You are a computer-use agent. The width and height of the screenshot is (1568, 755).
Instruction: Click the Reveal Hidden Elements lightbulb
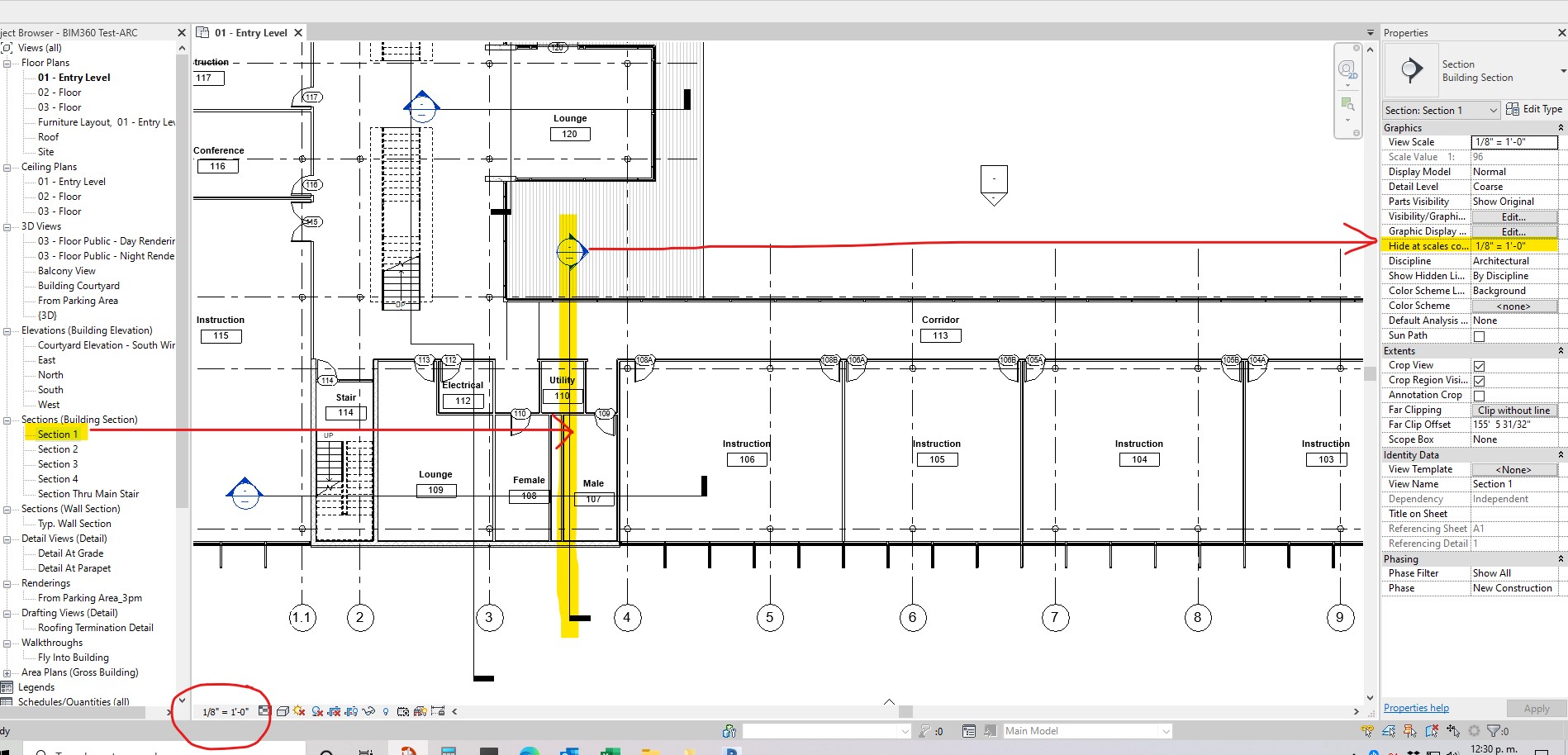386,710
